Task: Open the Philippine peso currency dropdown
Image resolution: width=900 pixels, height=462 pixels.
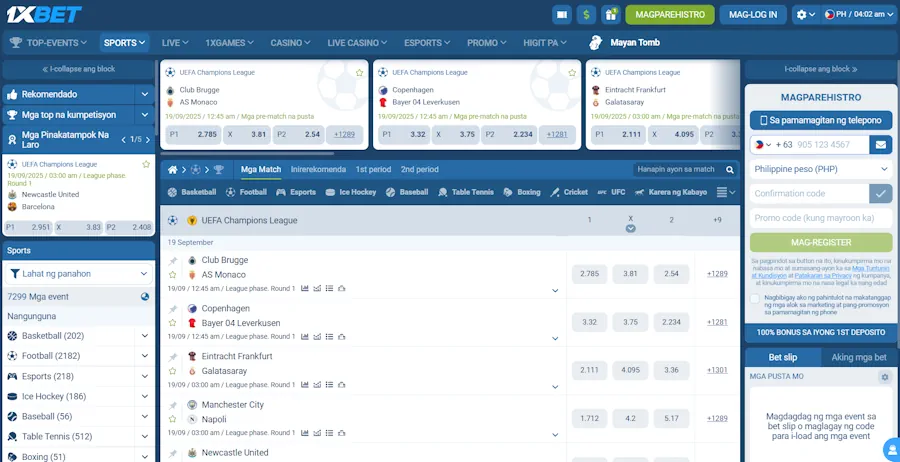Action: pos(821,169)
